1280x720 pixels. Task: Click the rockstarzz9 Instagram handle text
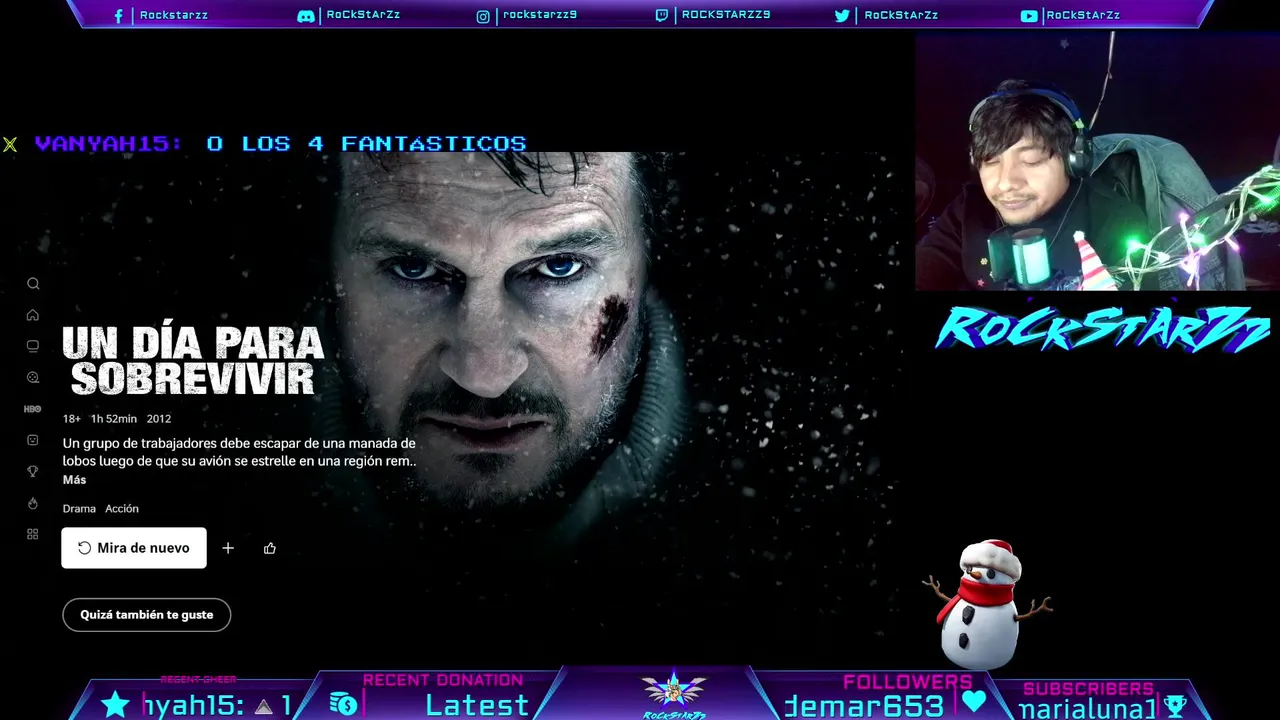pos(540,16)
